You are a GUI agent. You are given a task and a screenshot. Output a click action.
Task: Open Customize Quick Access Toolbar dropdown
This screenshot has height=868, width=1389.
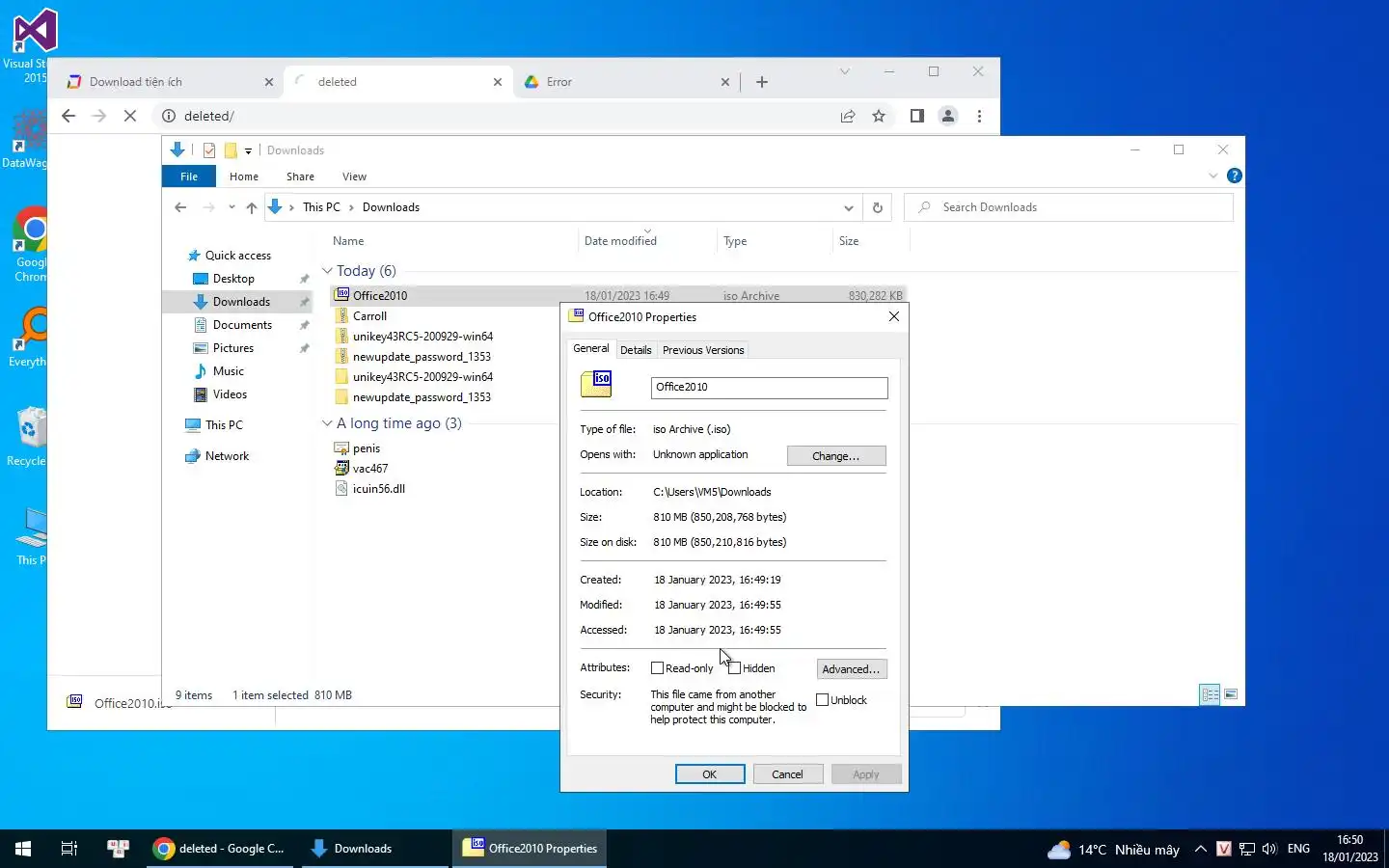coord(248,150)
